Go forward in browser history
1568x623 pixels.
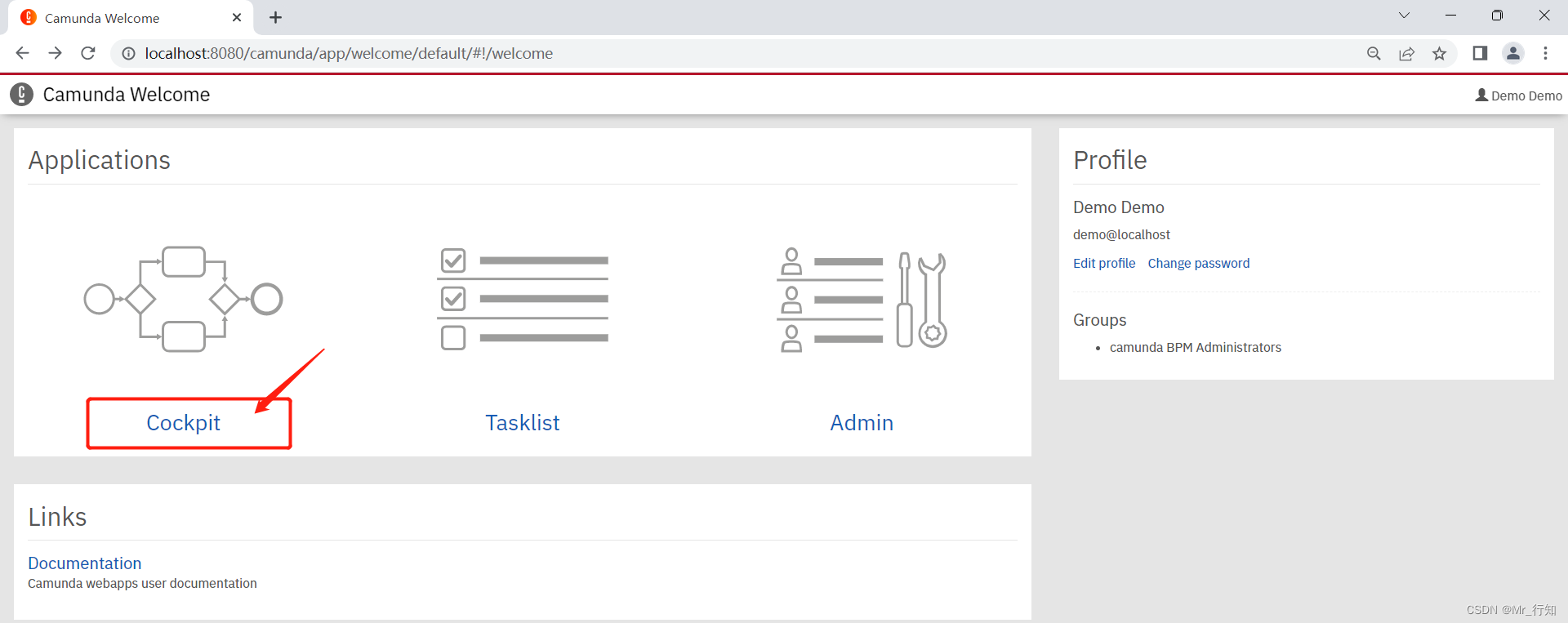(x=55, y=53)
